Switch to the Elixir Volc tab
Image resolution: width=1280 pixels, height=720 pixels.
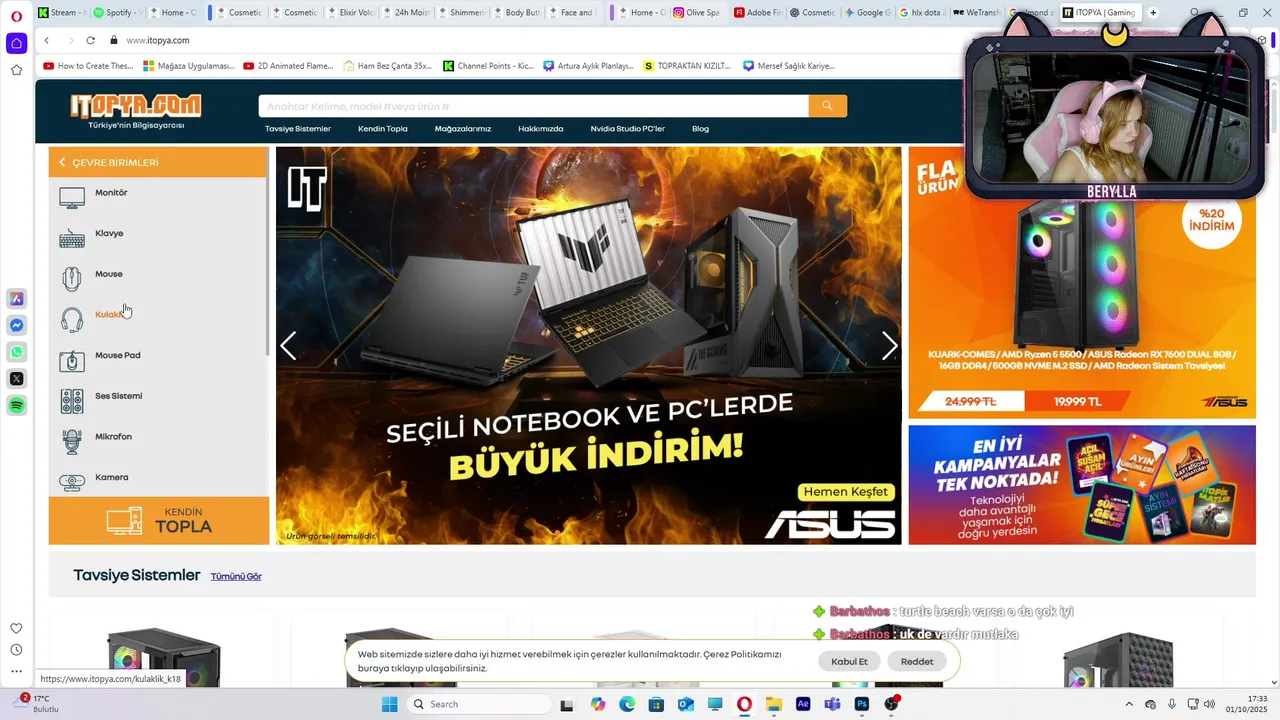click(351, 13)
